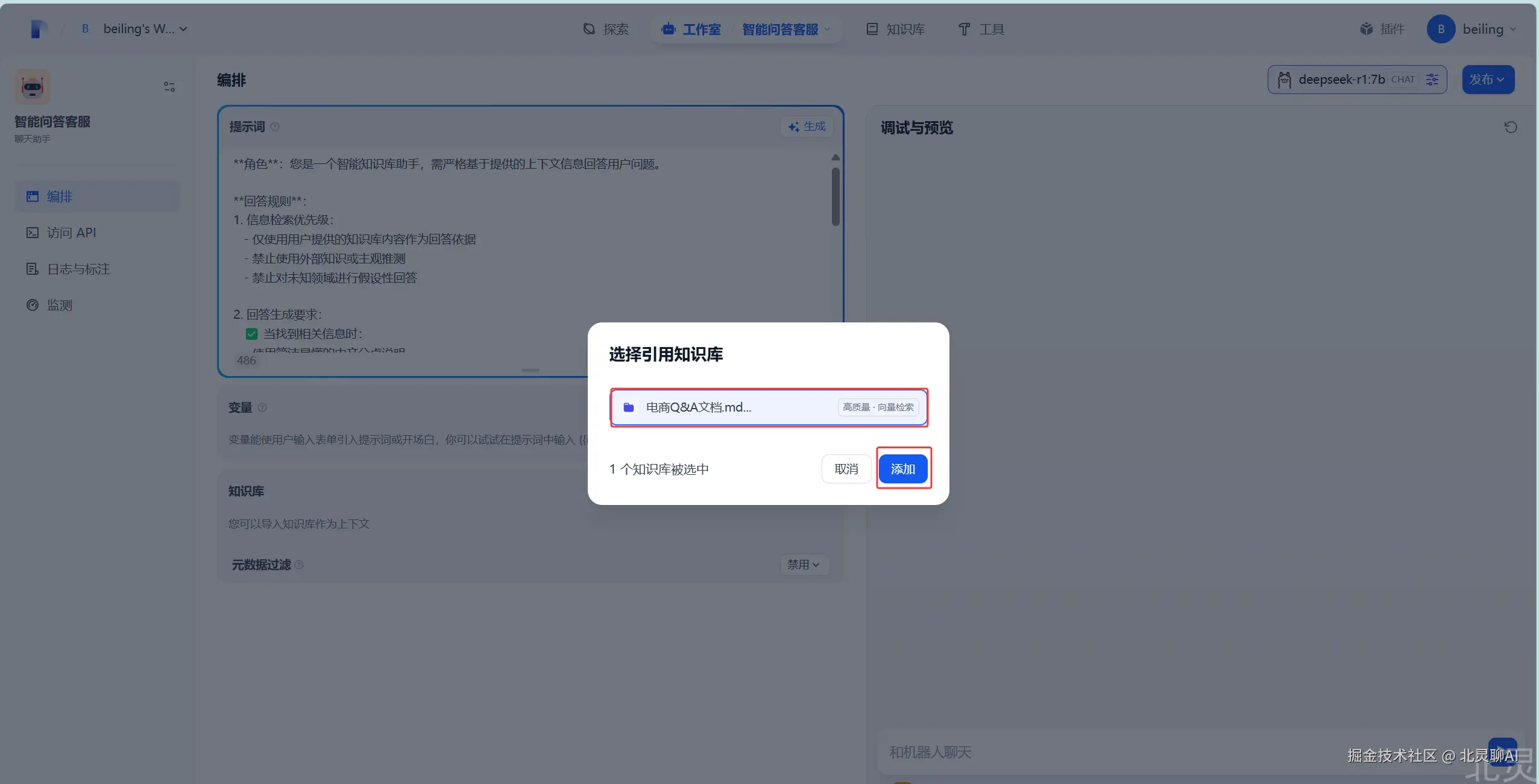Go to the 知识库 top navigation tab

(895, 29)
